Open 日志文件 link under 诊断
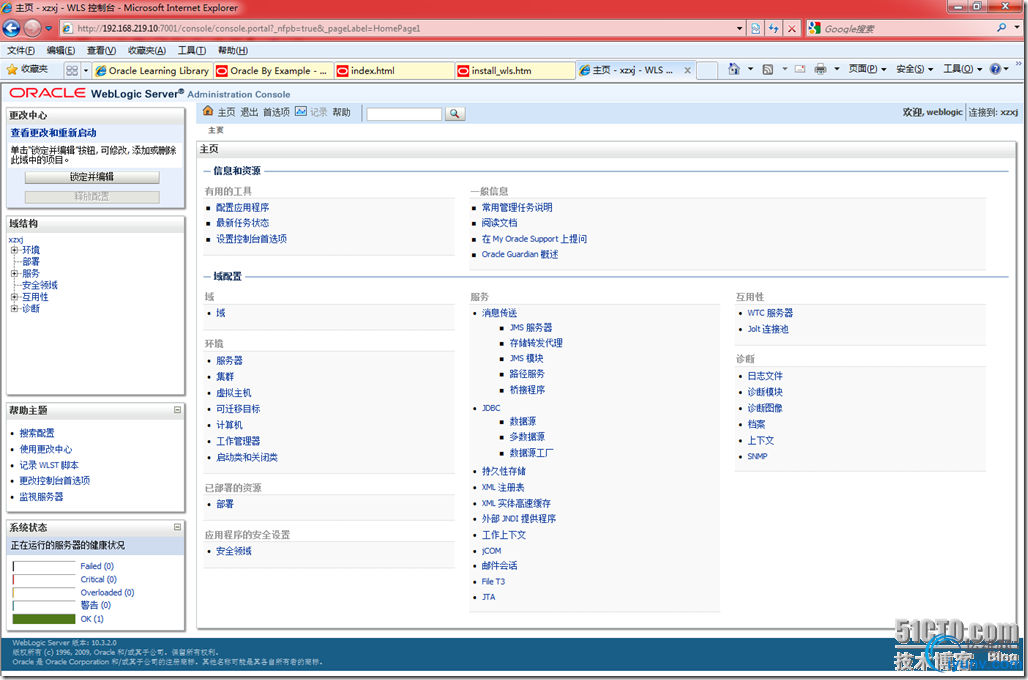 [764, 376]
